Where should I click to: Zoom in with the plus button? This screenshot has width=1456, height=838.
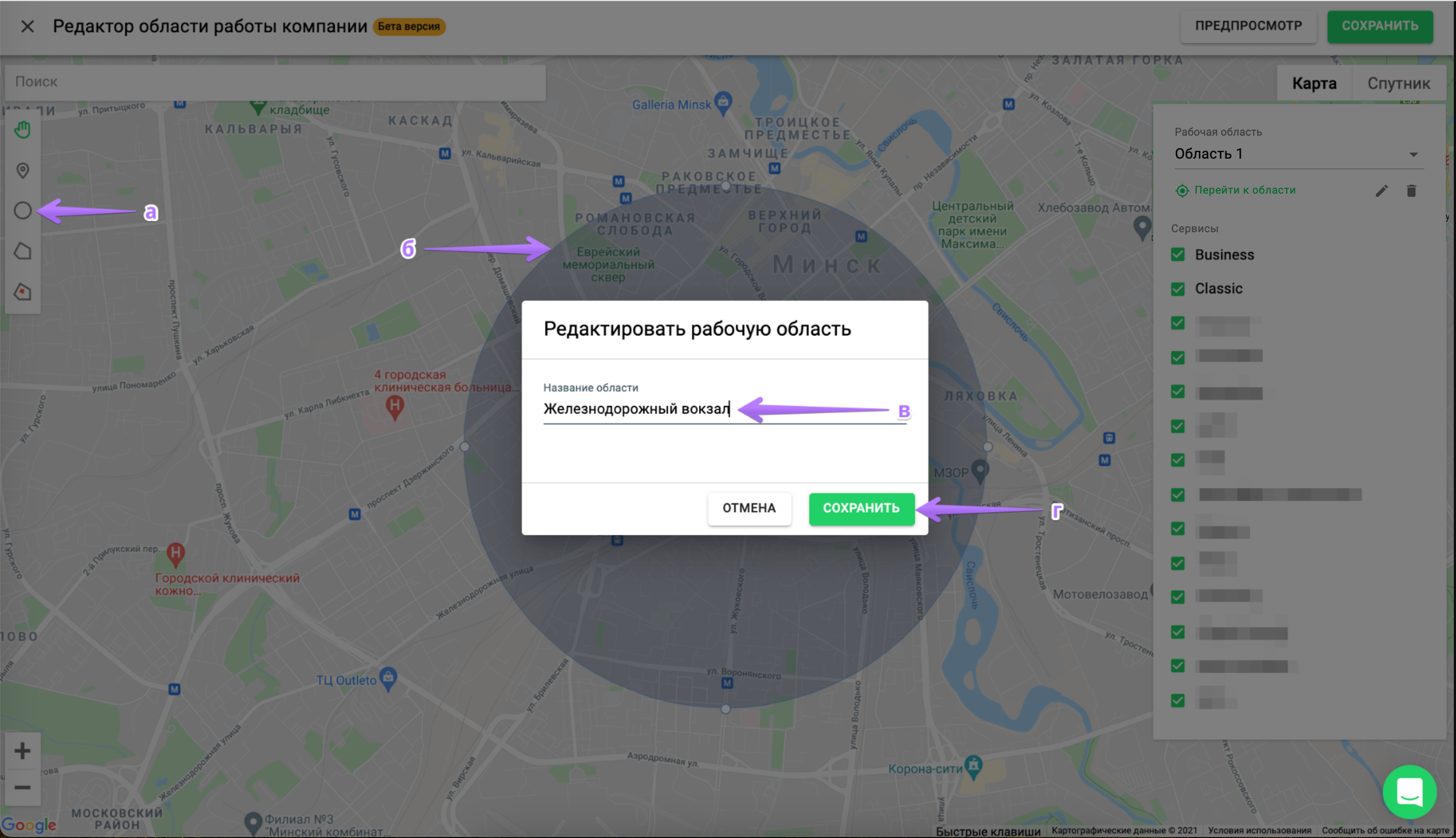pyautogui.click(x=22, y=751)
